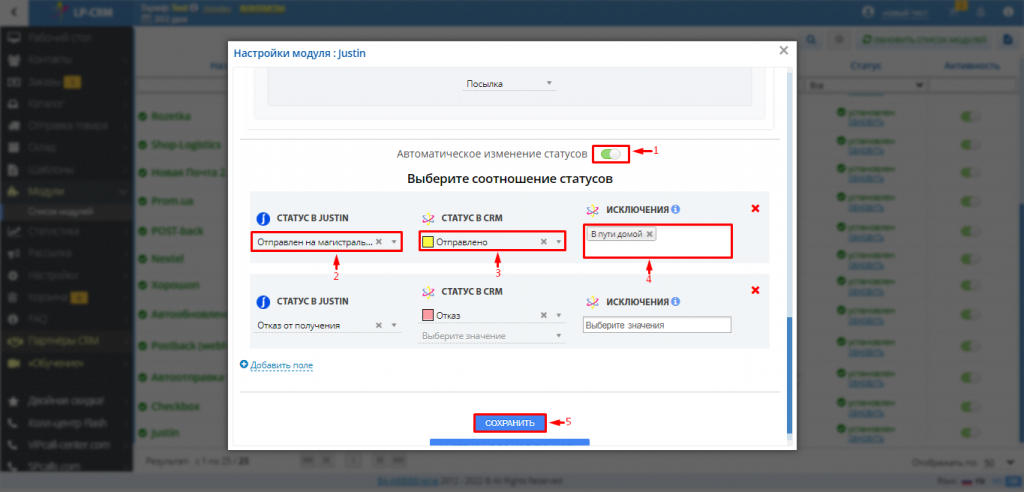The width and height of the screenshot is (1024, 492).
Task: Click the collapse-sidebar back arrow
Action: [14, 12]
